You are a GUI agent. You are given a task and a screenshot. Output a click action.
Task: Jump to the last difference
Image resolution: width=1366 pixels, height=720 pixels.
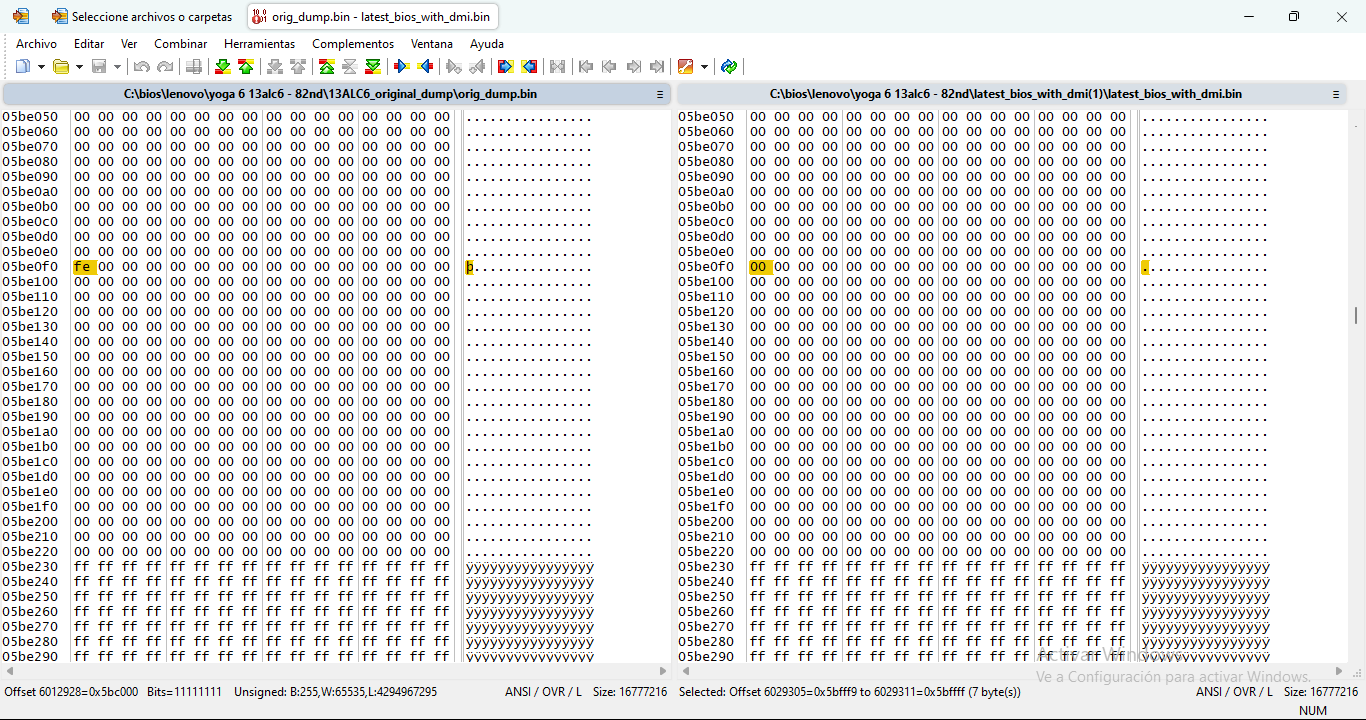(x=373, y=67)
